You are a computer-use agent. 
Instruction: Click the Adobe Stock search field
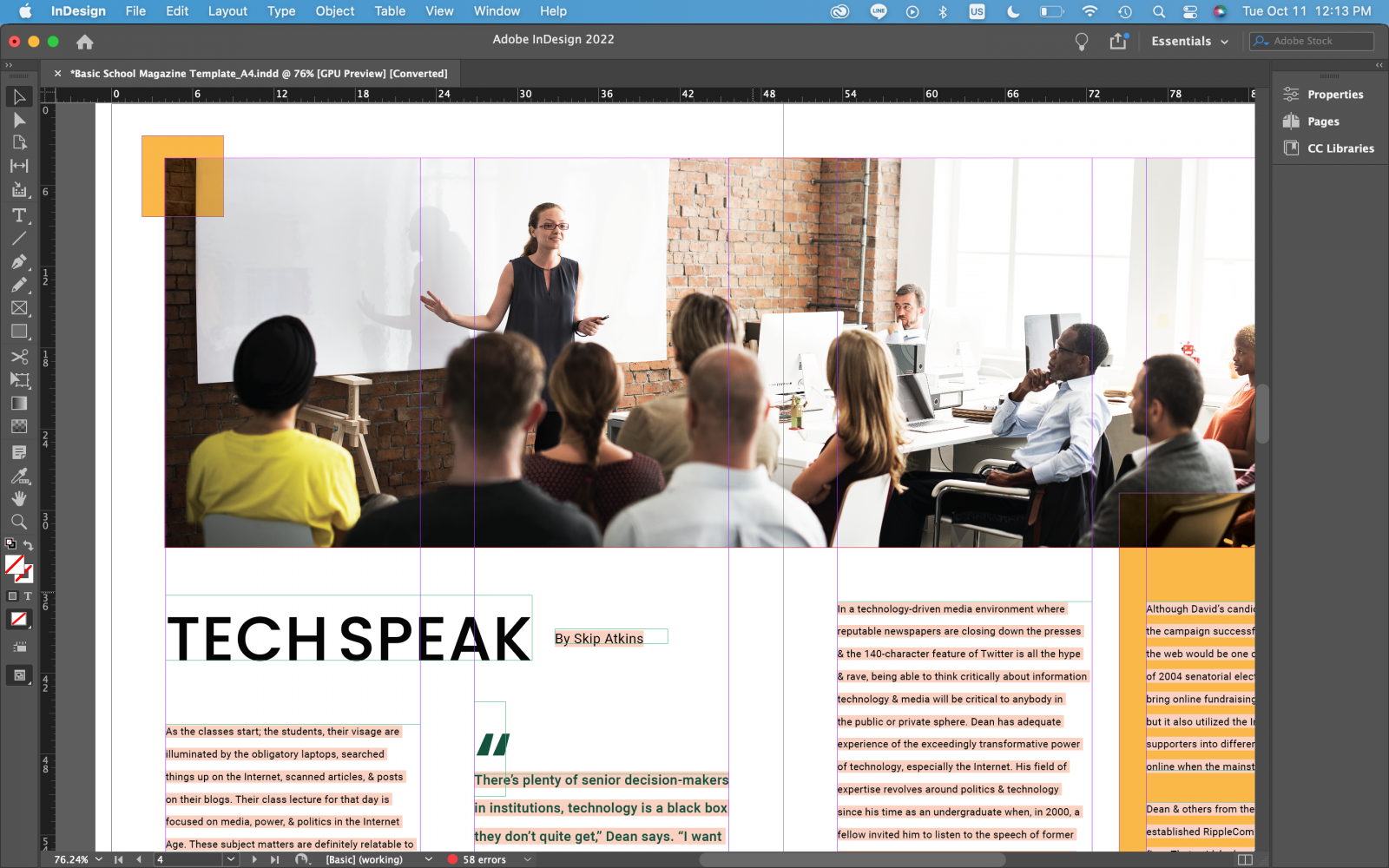coord(1312,41)
